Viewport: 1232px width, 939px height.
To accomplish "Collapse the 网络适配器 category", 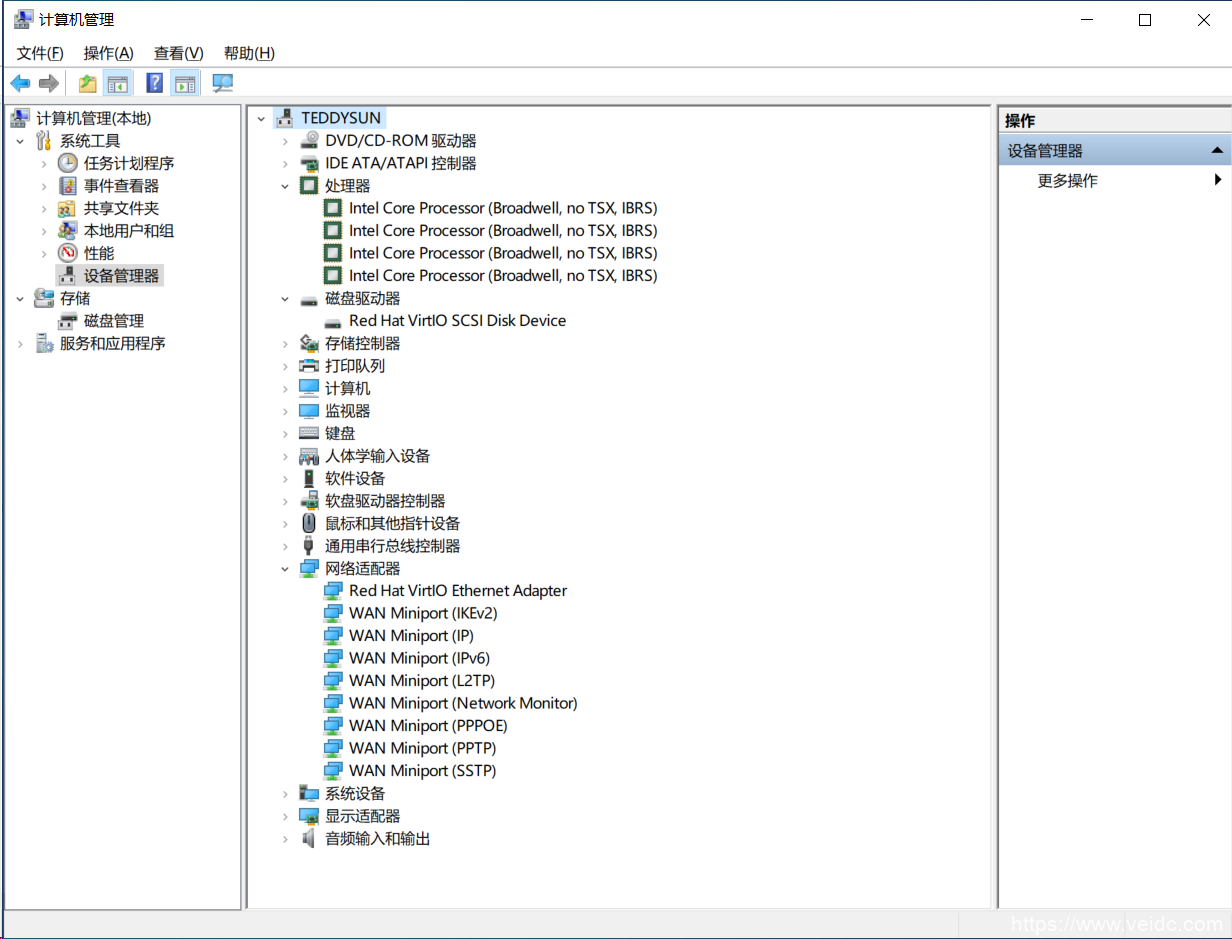I will point(285,569).
